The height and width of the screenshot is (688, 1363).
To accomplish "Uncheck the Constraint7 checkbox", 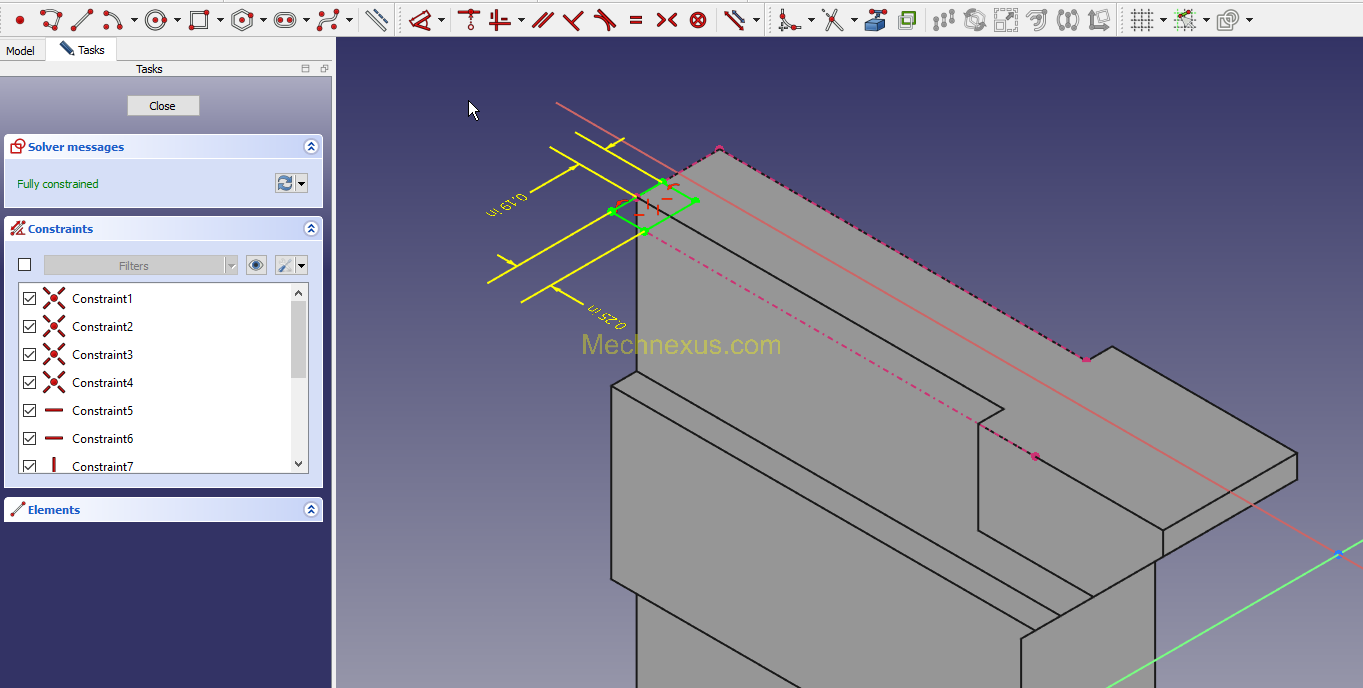I will click(29, 466).
